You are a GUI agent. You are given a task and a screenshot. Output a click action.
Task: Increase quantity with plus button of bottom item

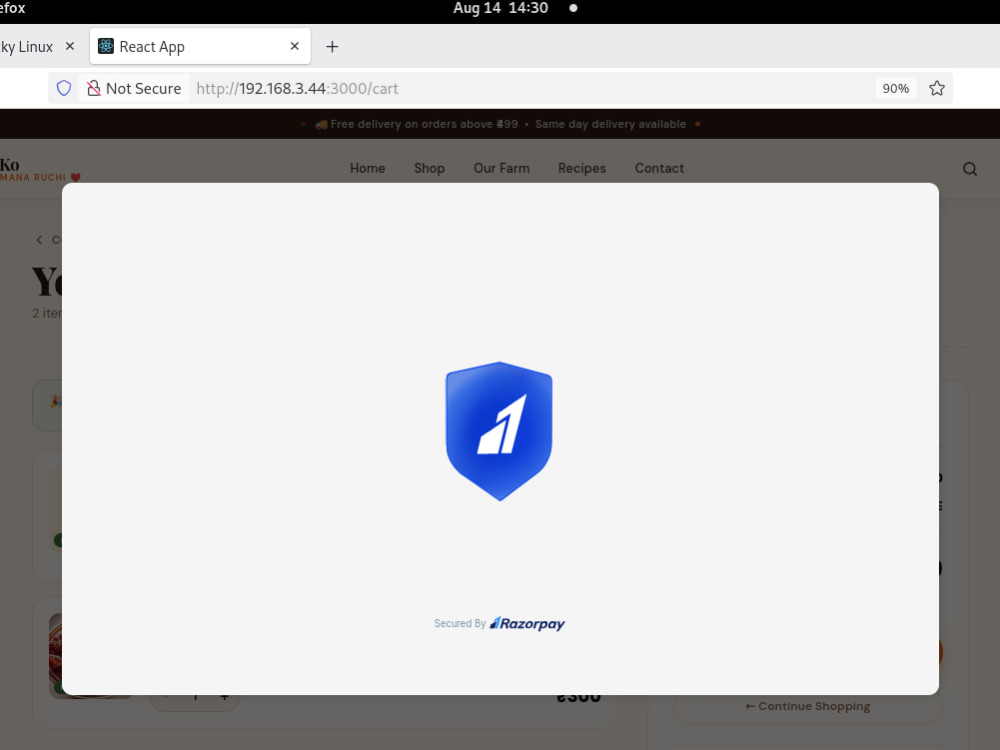(x=224, y=697)
